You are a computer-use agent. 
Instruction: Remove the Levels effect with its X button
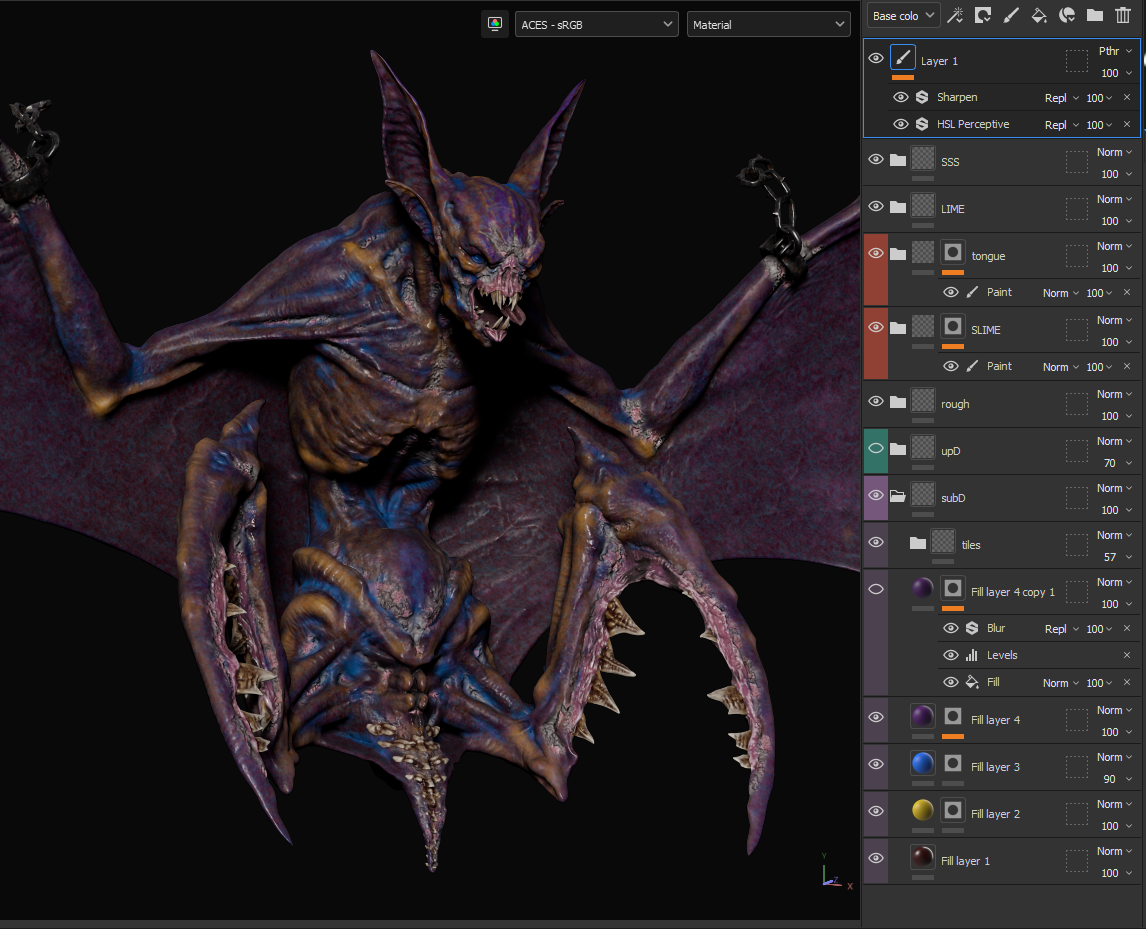click(x=1127, y=655)
